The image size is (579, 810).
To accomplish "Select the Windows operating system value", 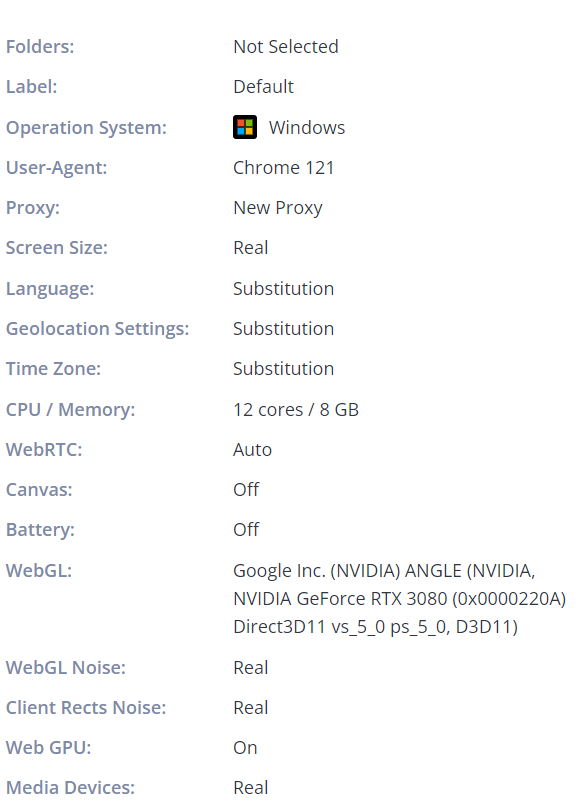I will click(307, 128).
